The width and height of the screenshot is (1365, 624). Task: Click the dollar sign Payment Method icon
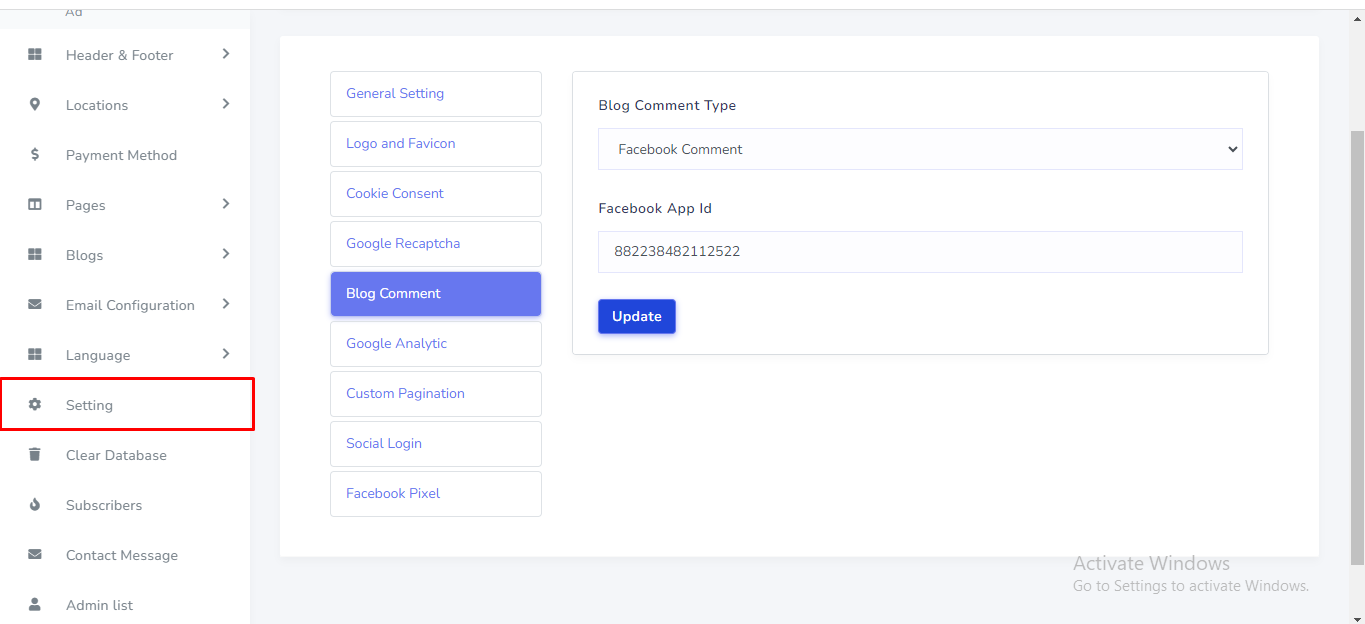click(35, 155)
